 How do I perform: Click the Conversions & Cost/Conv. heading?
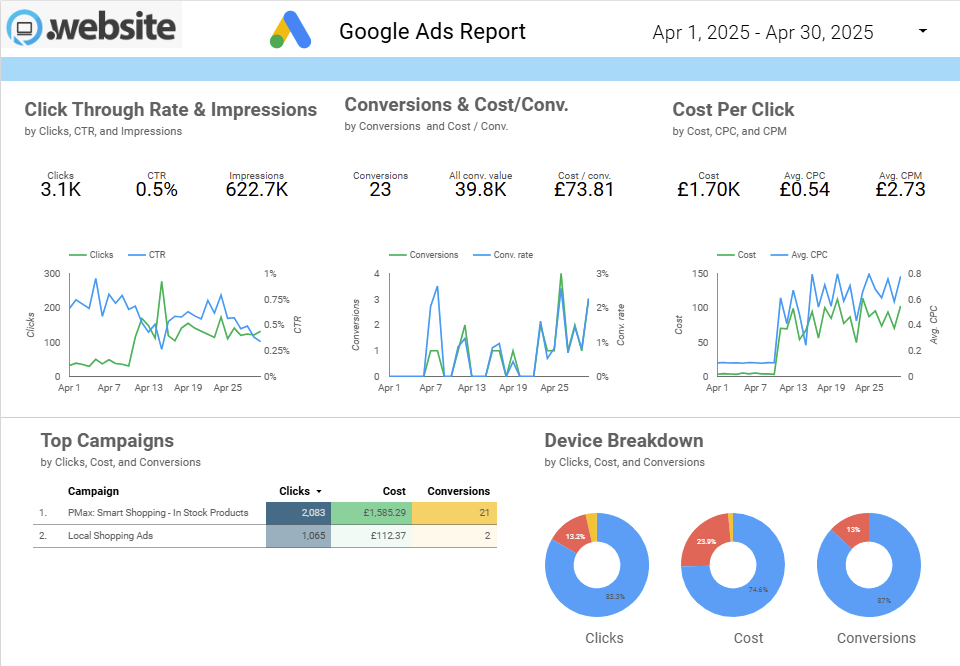click(x=456, y=105)
